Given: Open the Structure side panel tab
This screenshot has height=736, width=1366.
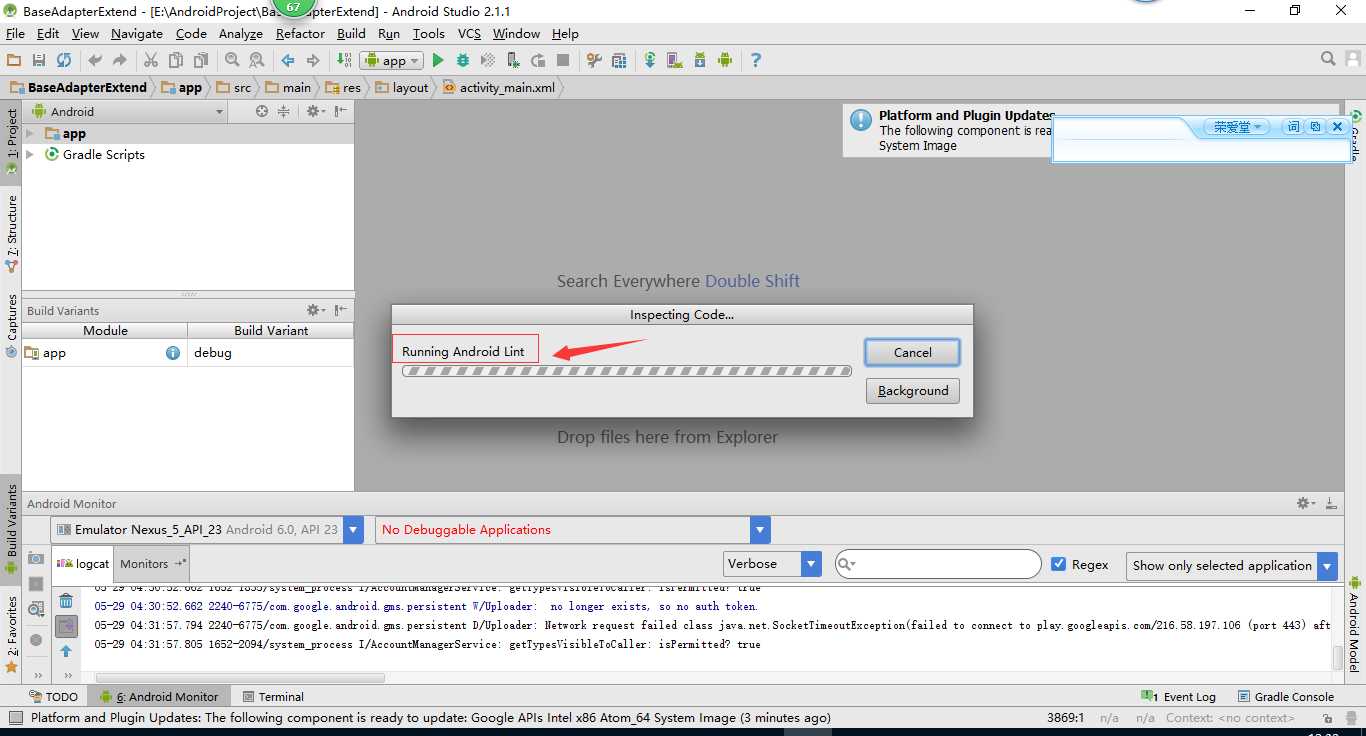Looking at the screenshot, I should pos(12,233).
